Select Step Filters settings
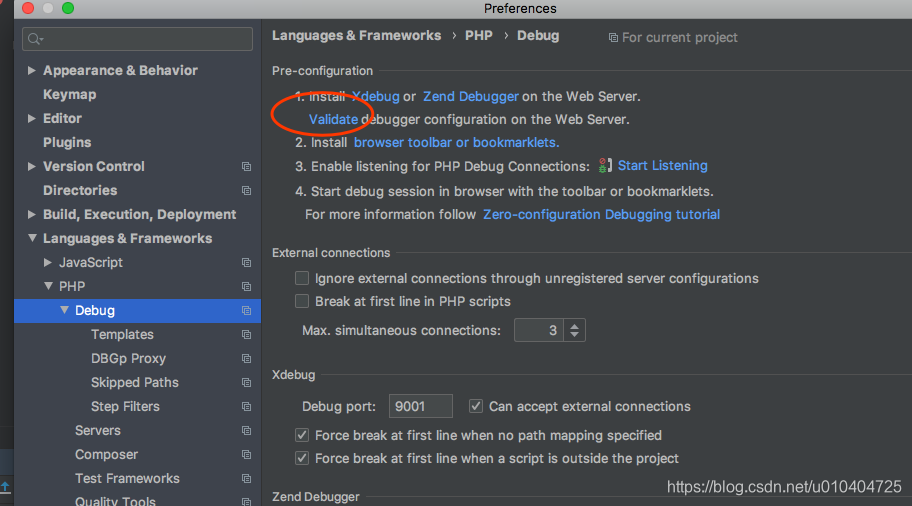The image size is (912, 506). (125, 407)
